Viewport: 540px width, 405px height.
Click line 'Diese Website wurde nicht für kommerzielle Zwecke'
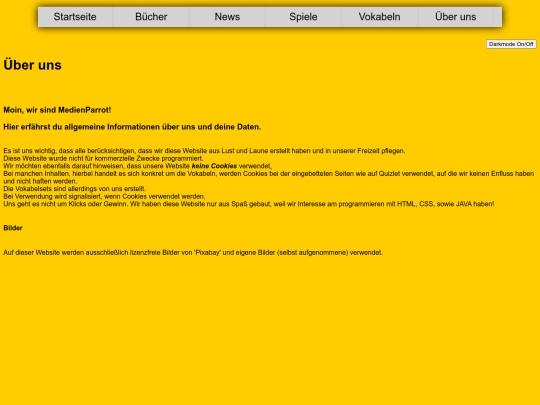(103, 158)
